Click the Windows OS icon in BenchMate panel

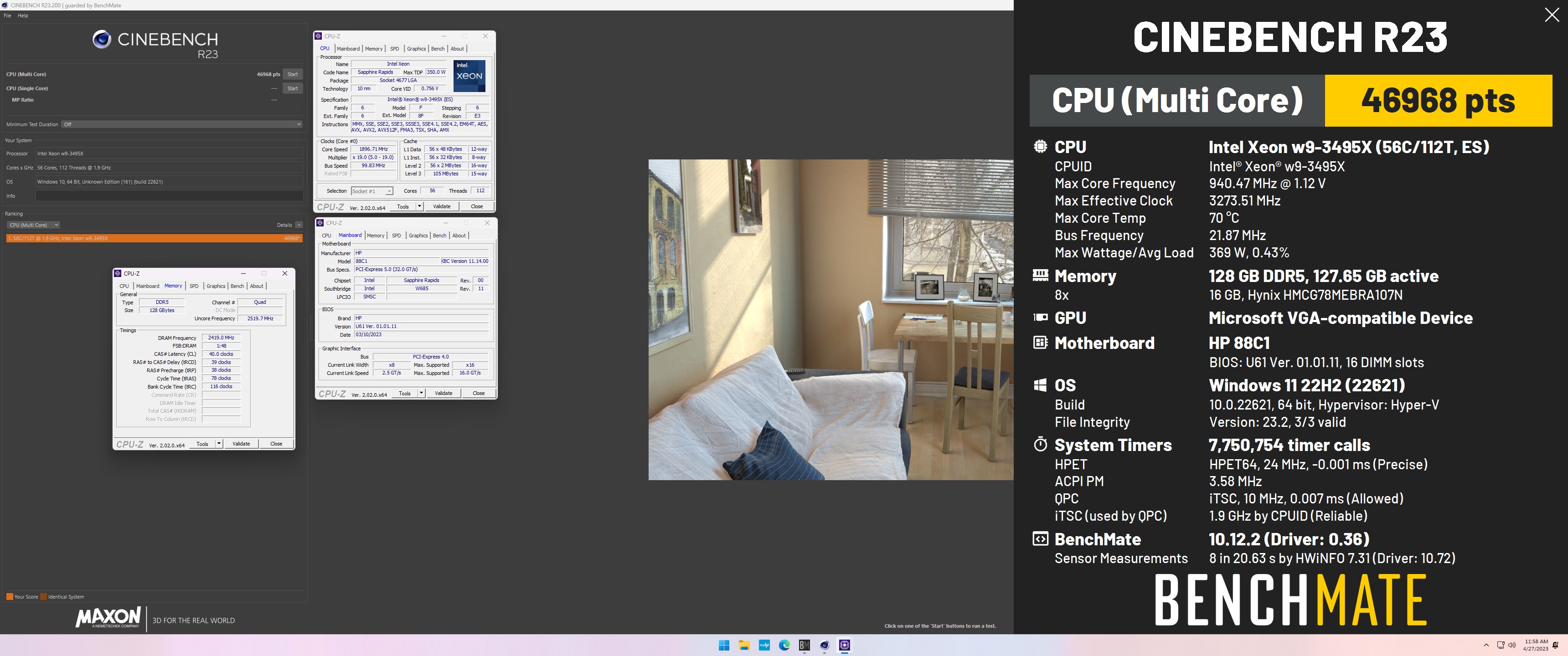(1040, 385)
